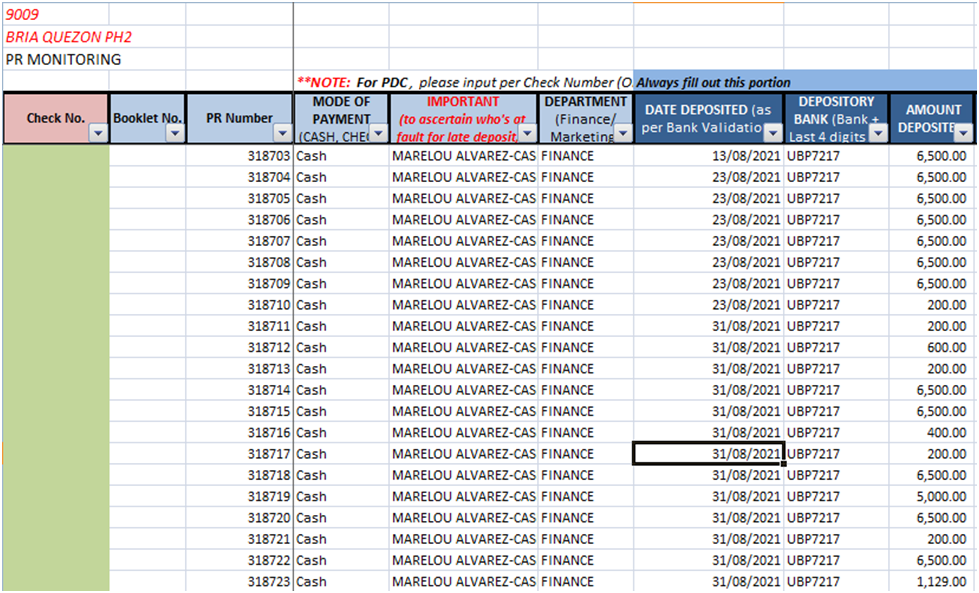Open the Check No. column filter dropdown
The width and height of the screenshot is (979, 593).
98,132
